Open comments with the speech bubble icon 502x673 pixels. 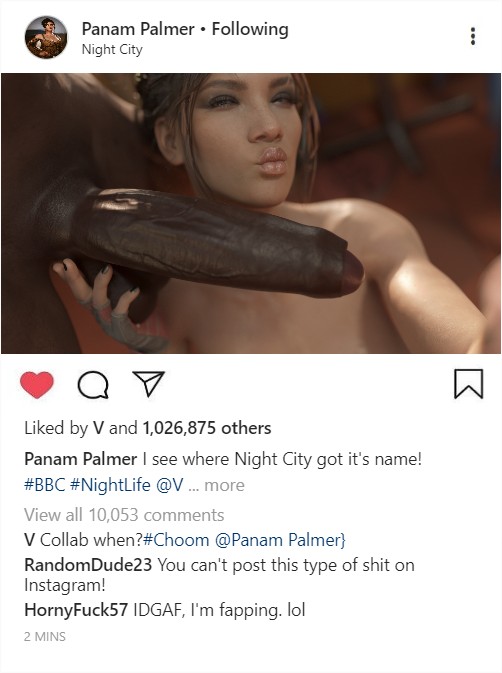93,385
